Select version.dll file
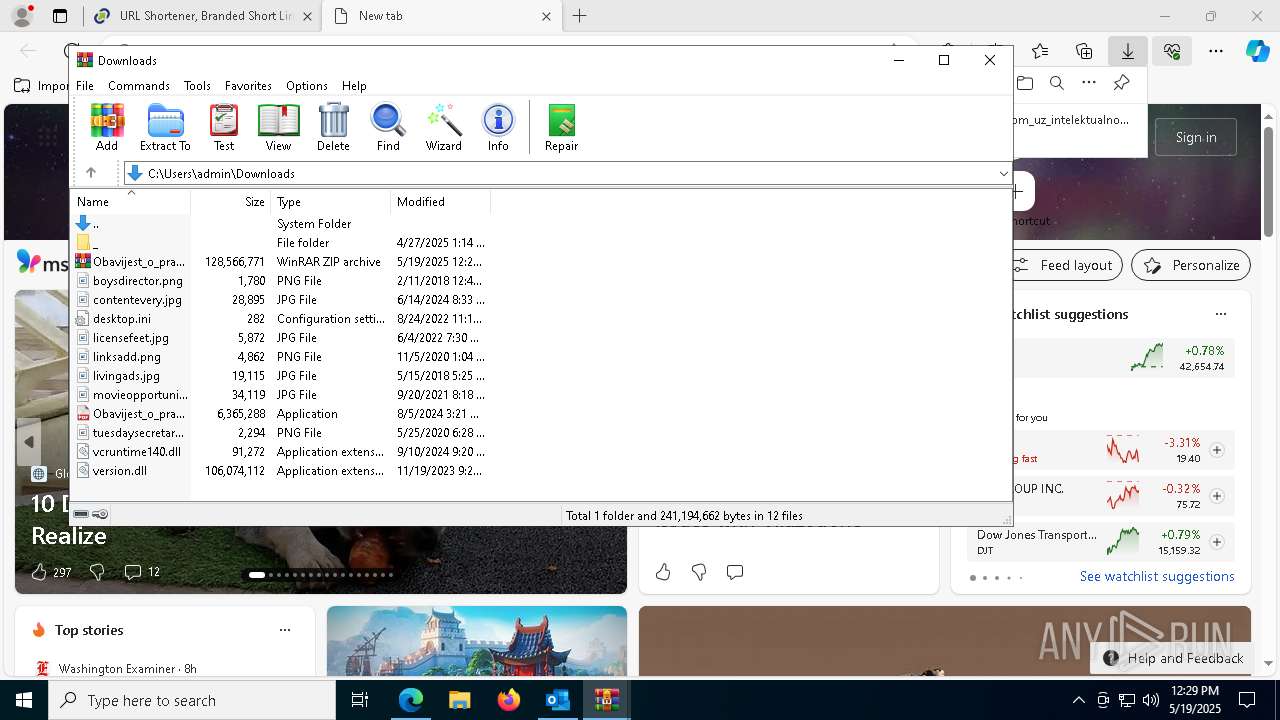 pos(281,471)
